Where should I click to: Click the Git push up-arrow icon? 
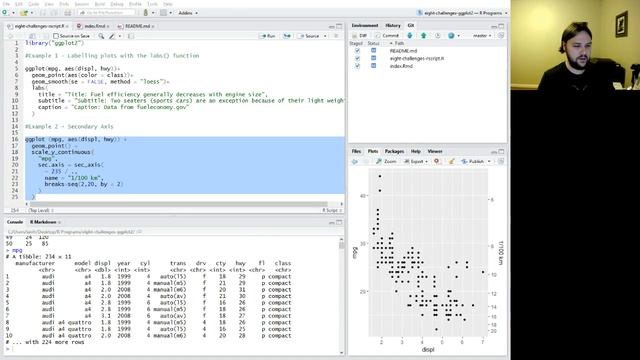tap(424, 36)
